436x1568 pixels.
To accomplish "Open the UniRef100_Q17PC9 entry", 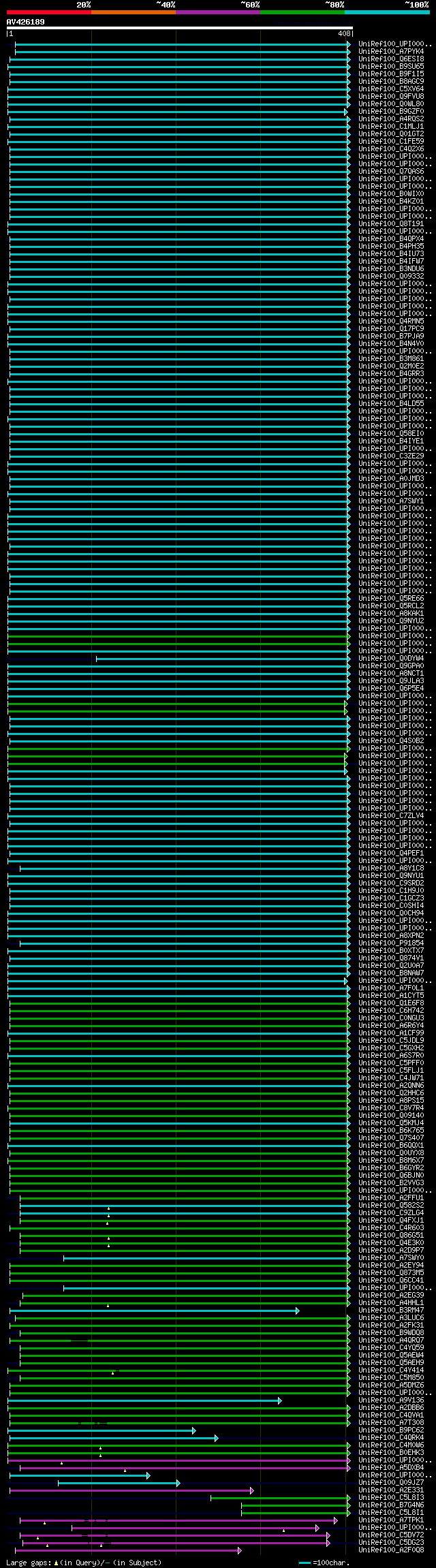I will (x=391, y=328).
